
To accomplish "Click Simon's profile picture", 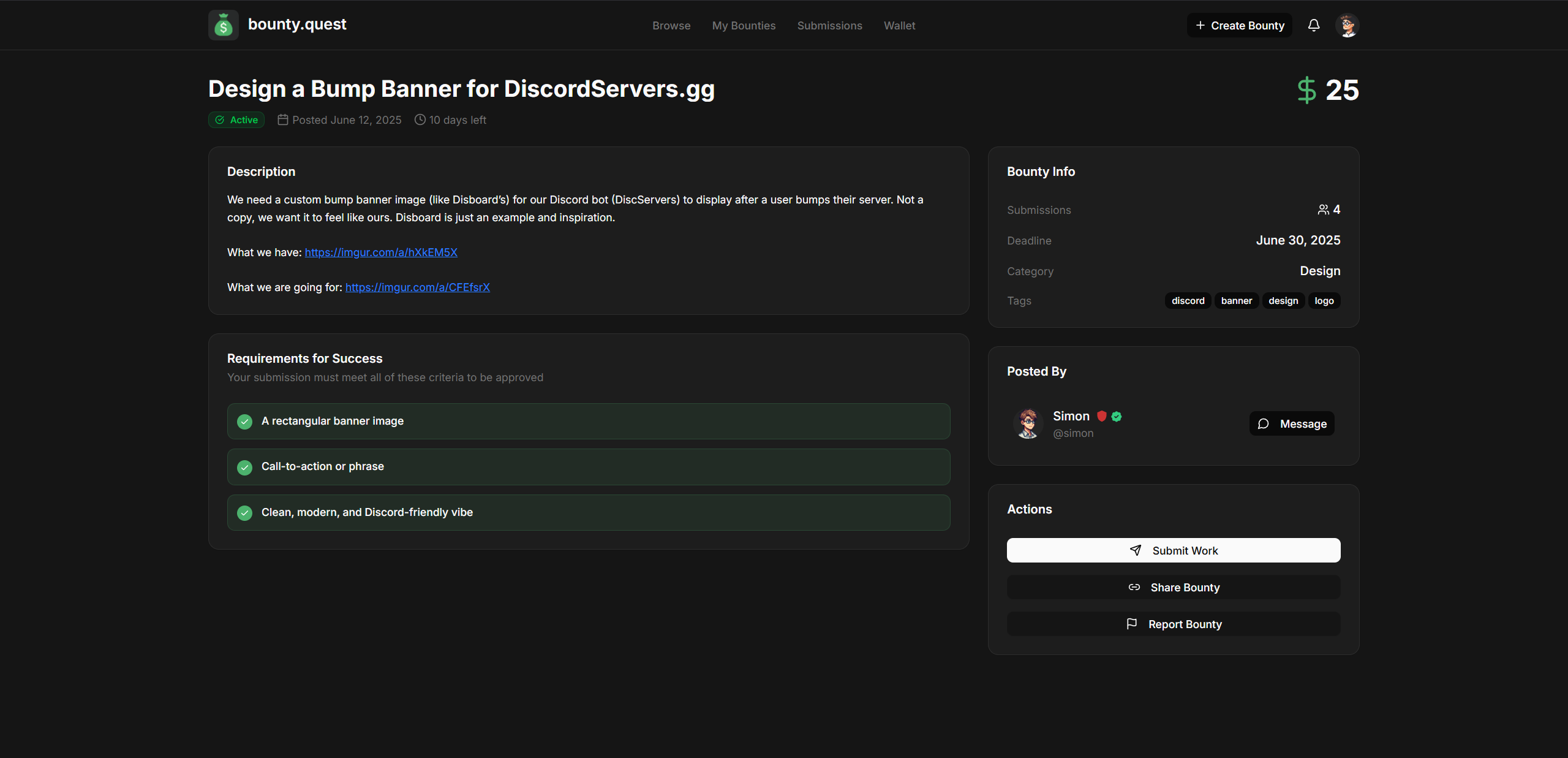I will (1028, 423).
